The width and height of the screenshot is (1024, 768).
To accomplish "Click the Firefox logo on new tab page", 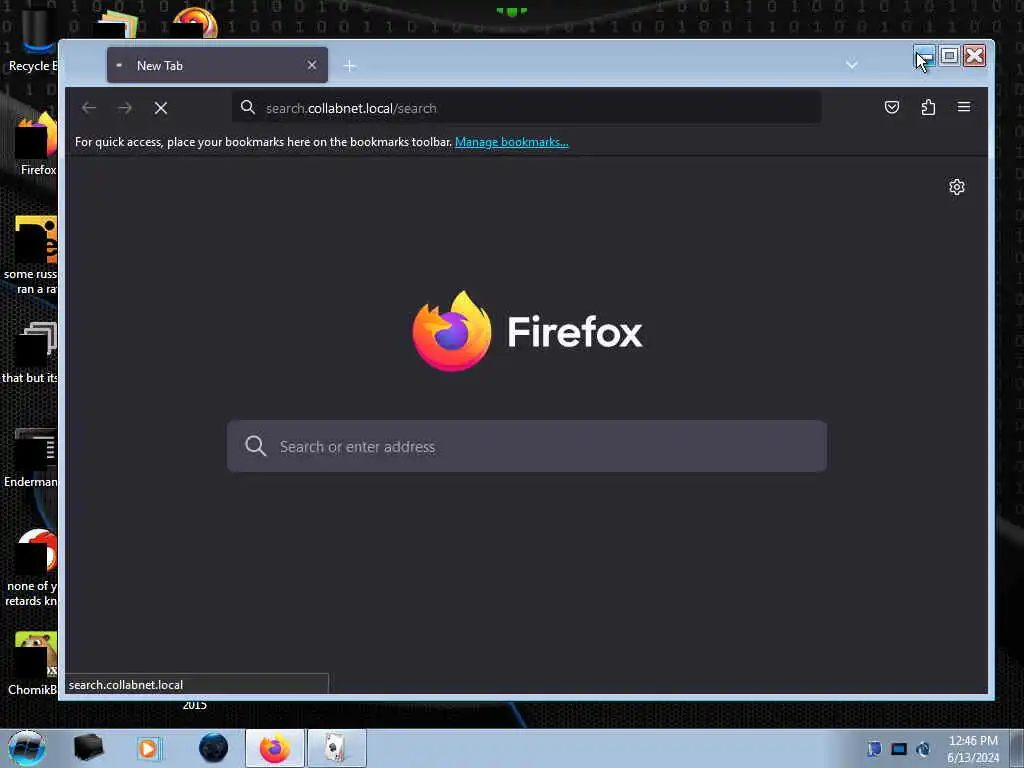I will (527, 332).
